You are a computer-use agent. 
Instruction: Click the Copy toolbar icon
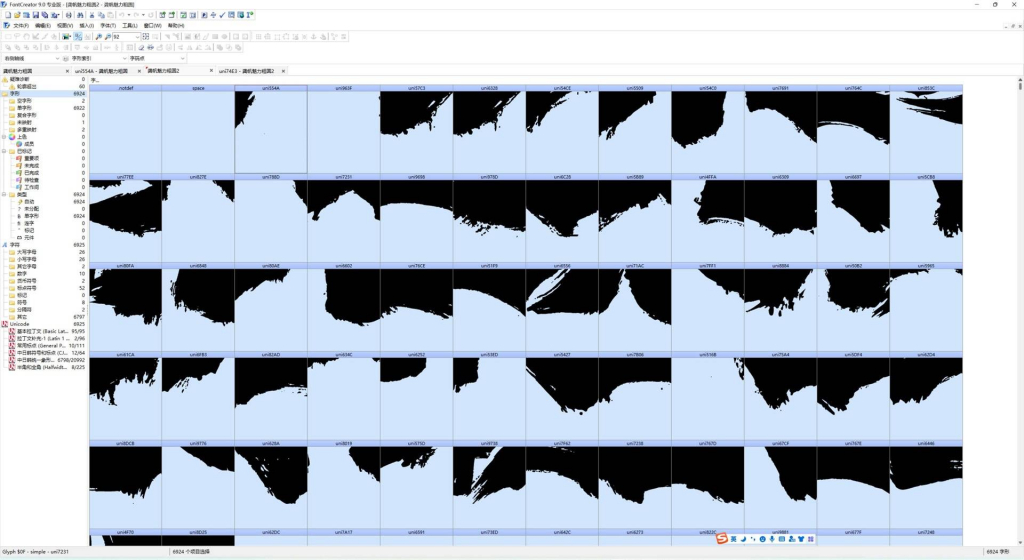point(101,15)
